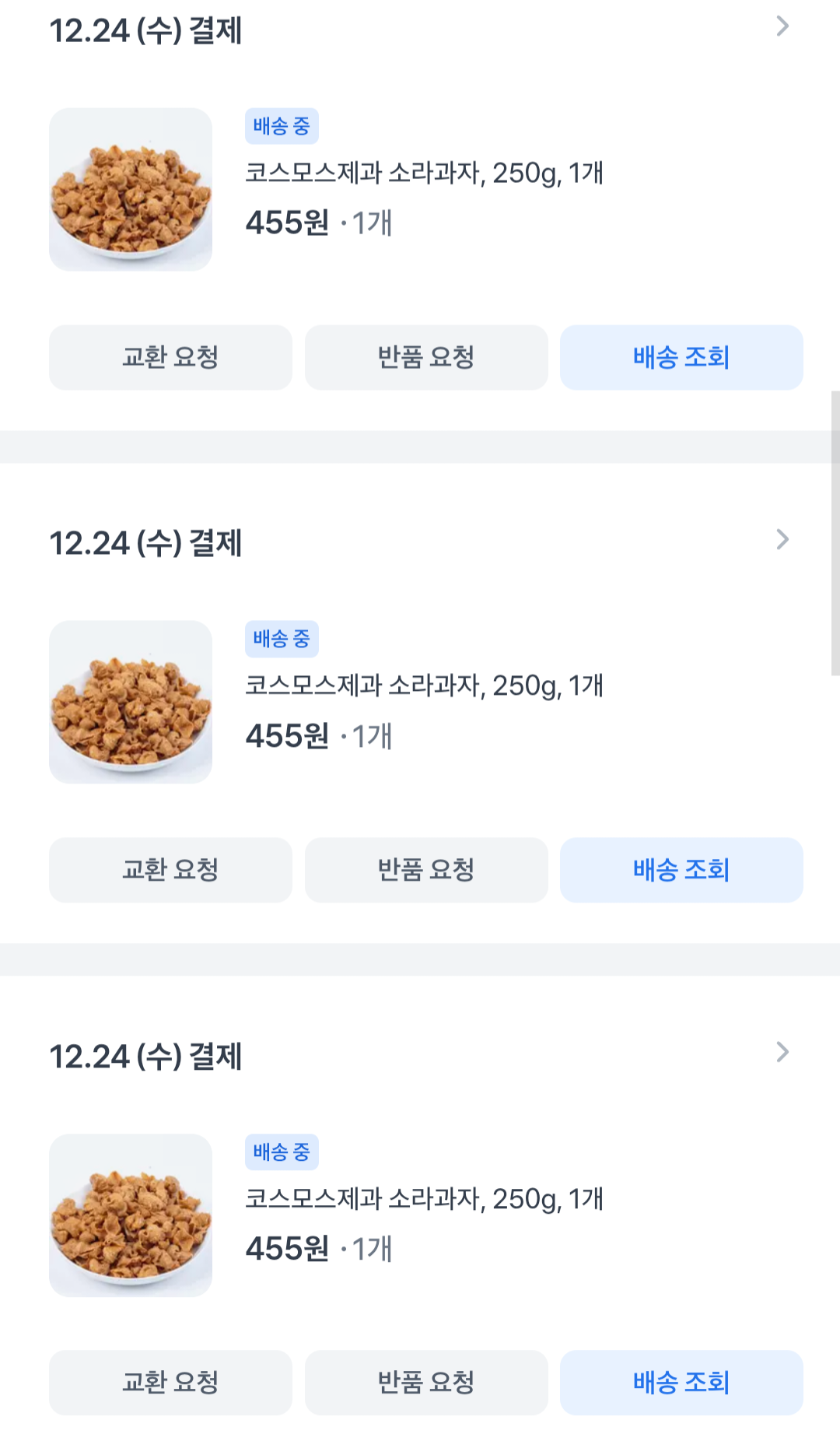This screenshot has width=840, height=1441.
Task: Open the third order's detail chevron arrow
Action: tap(782, 1052)
